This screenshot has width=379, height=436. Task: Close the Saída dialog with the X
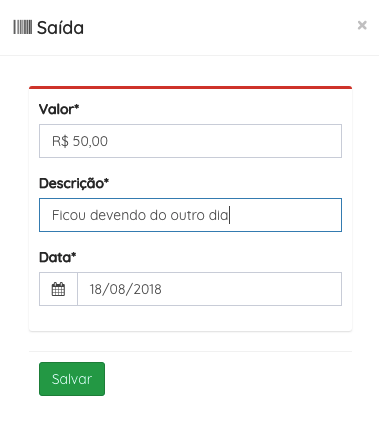tap(362, 25)
